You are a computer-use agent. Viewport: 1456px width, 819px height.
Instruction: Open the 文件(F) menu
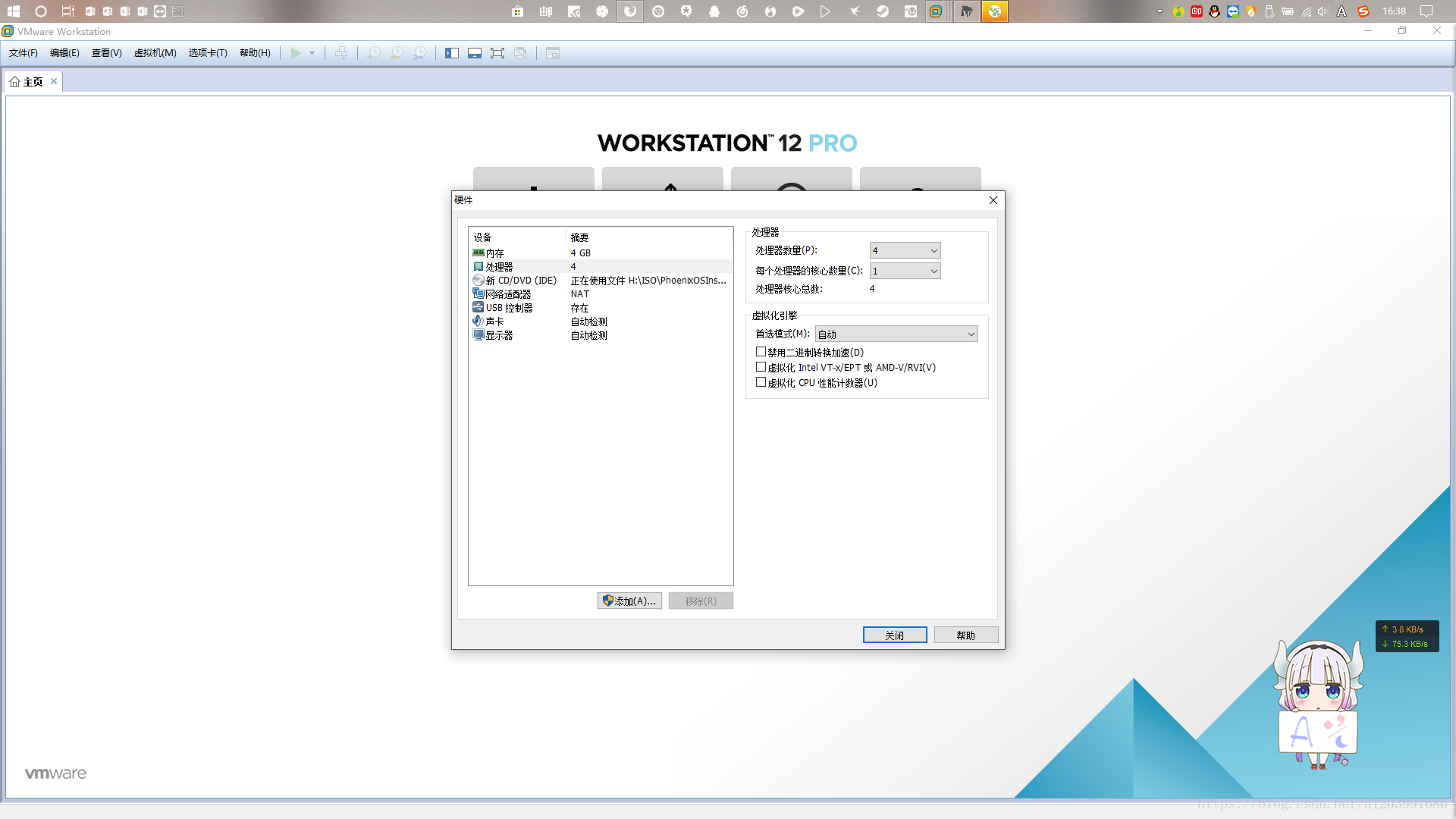(x=23, y=53)
